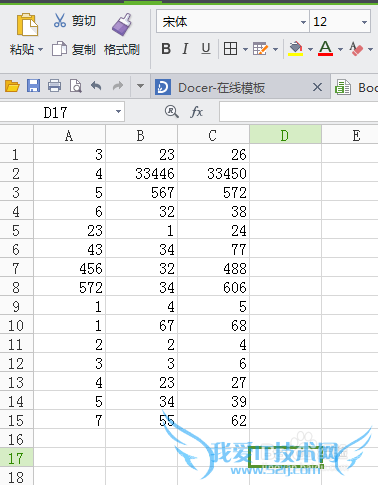This screenshot has height=485, width=378.
Task: Select cell containing 62
Action: [213, 420]
